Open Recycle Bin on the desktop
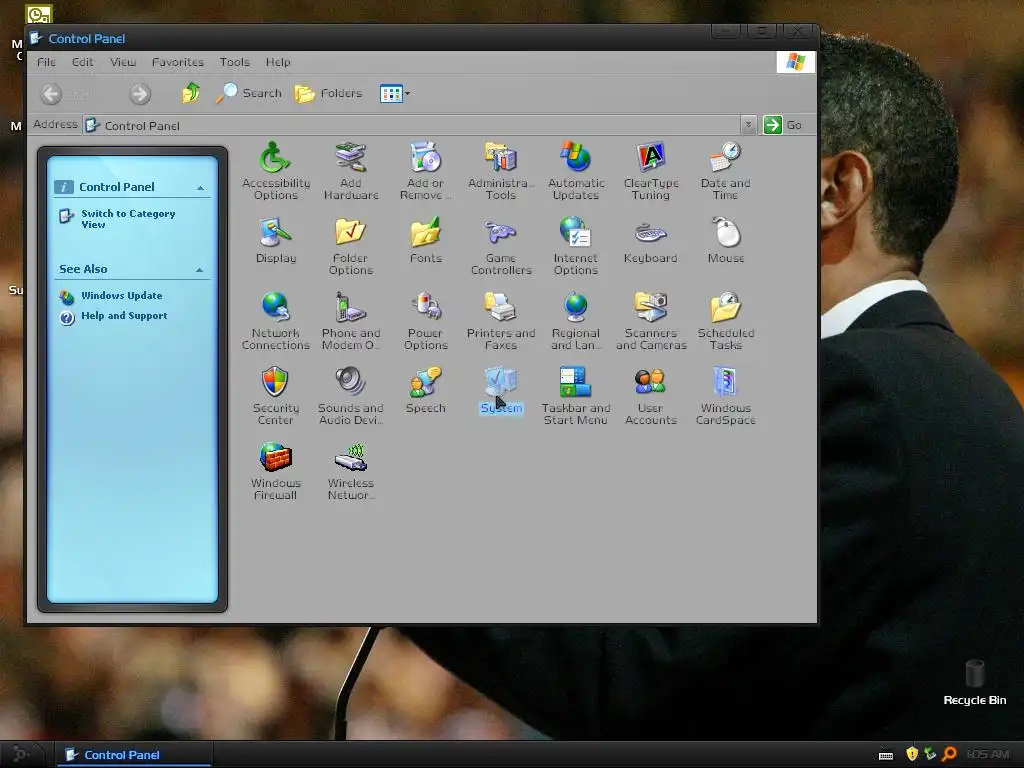The width and height of the screenshot is (1024, 768). (974, 682)
